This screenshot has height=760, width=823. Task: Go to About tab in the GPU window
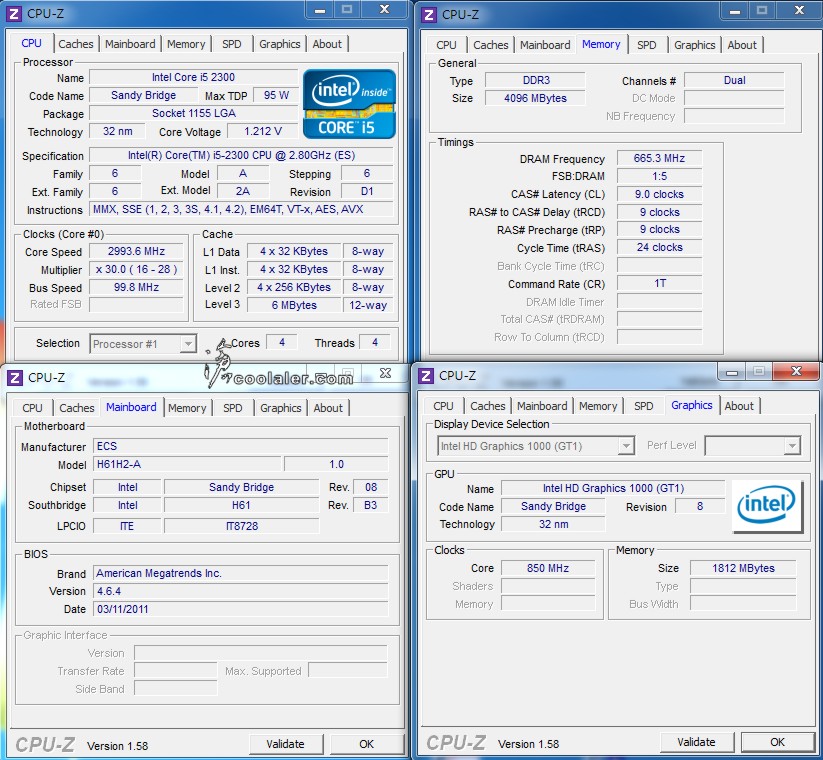[x=739, y=406]
